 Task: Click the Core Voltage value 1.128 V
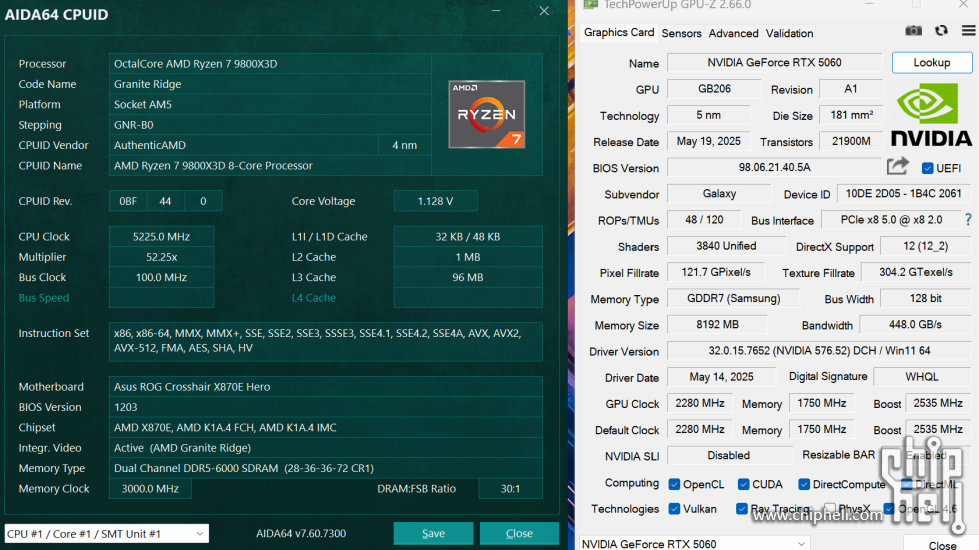435,201
